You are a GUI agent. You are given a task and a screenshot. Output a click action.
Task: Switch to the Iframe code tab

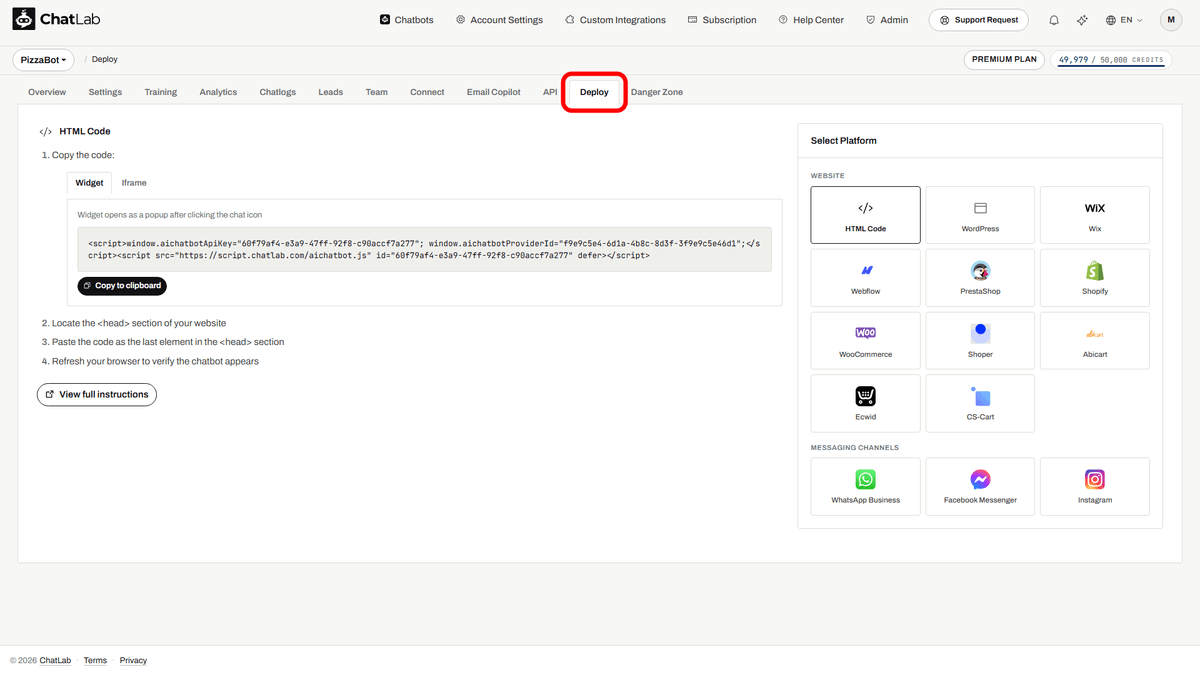tap(134, 183)
